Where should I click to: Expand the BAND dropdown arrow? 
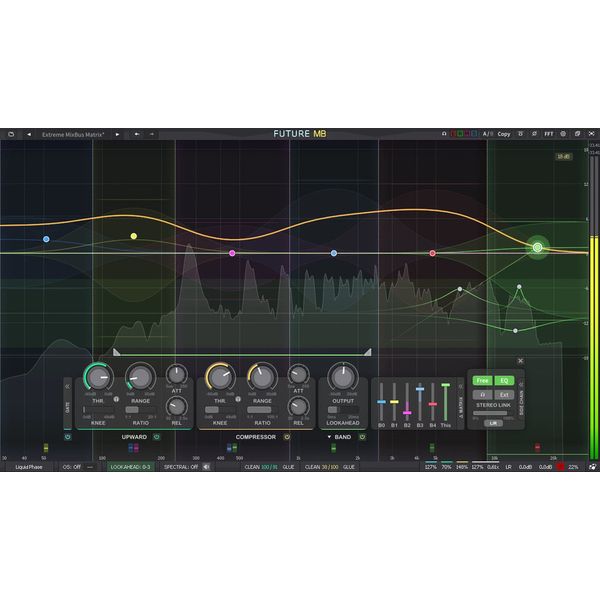pos(329,437)
